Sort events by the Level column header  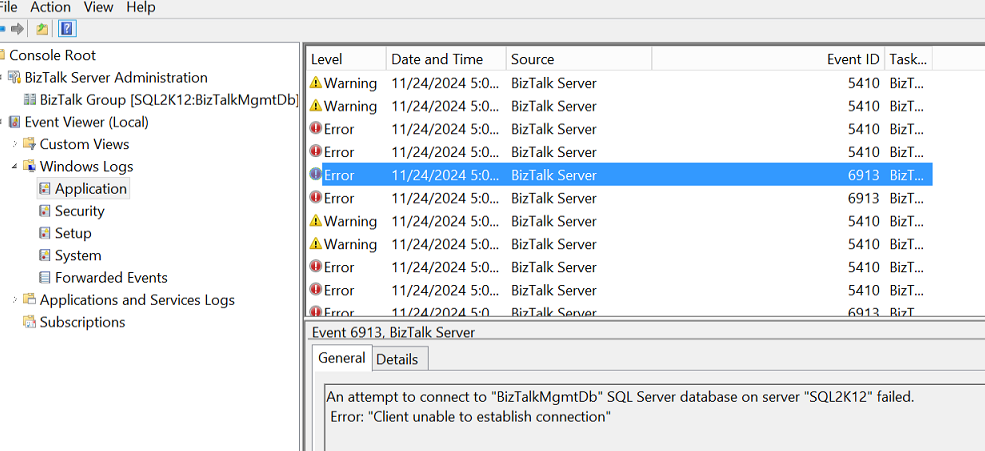[346, 59]
